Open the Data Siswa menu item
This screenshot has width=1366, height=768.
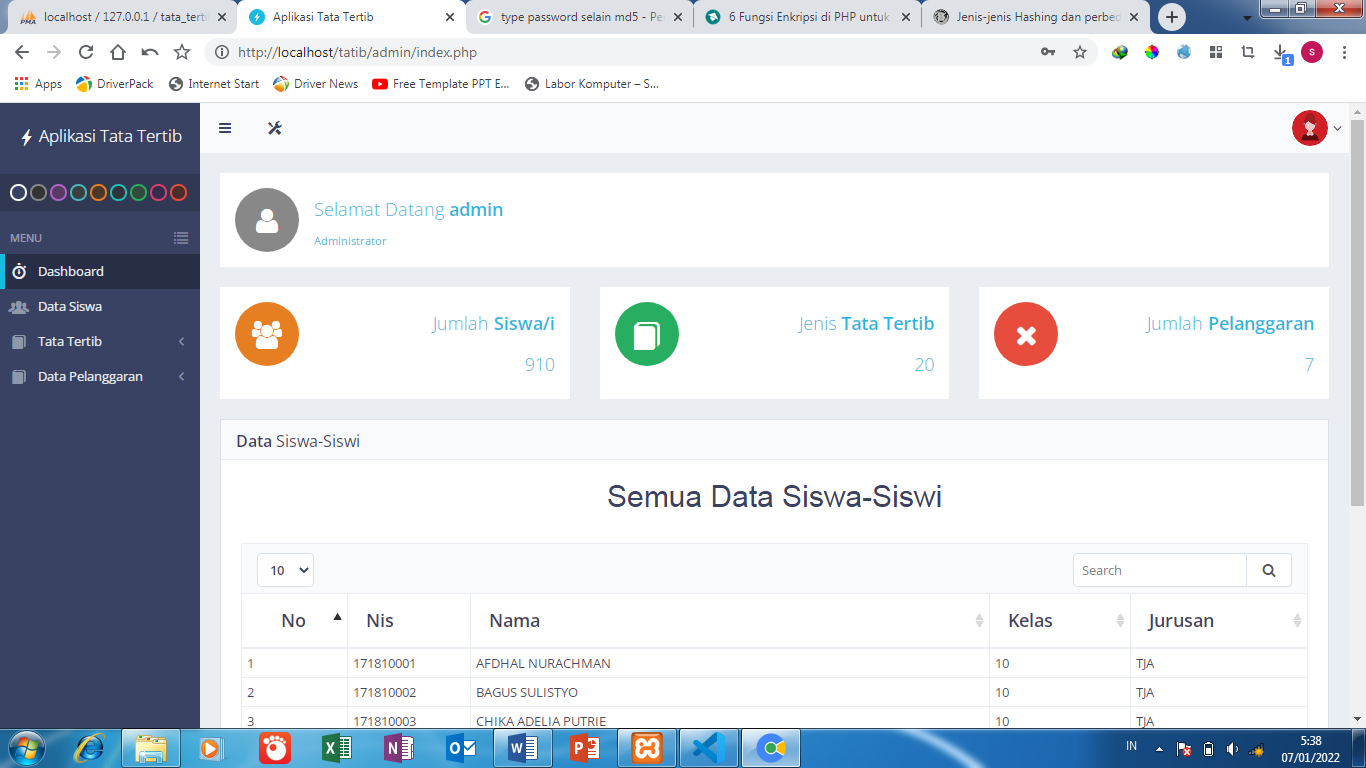pos(100,307)
